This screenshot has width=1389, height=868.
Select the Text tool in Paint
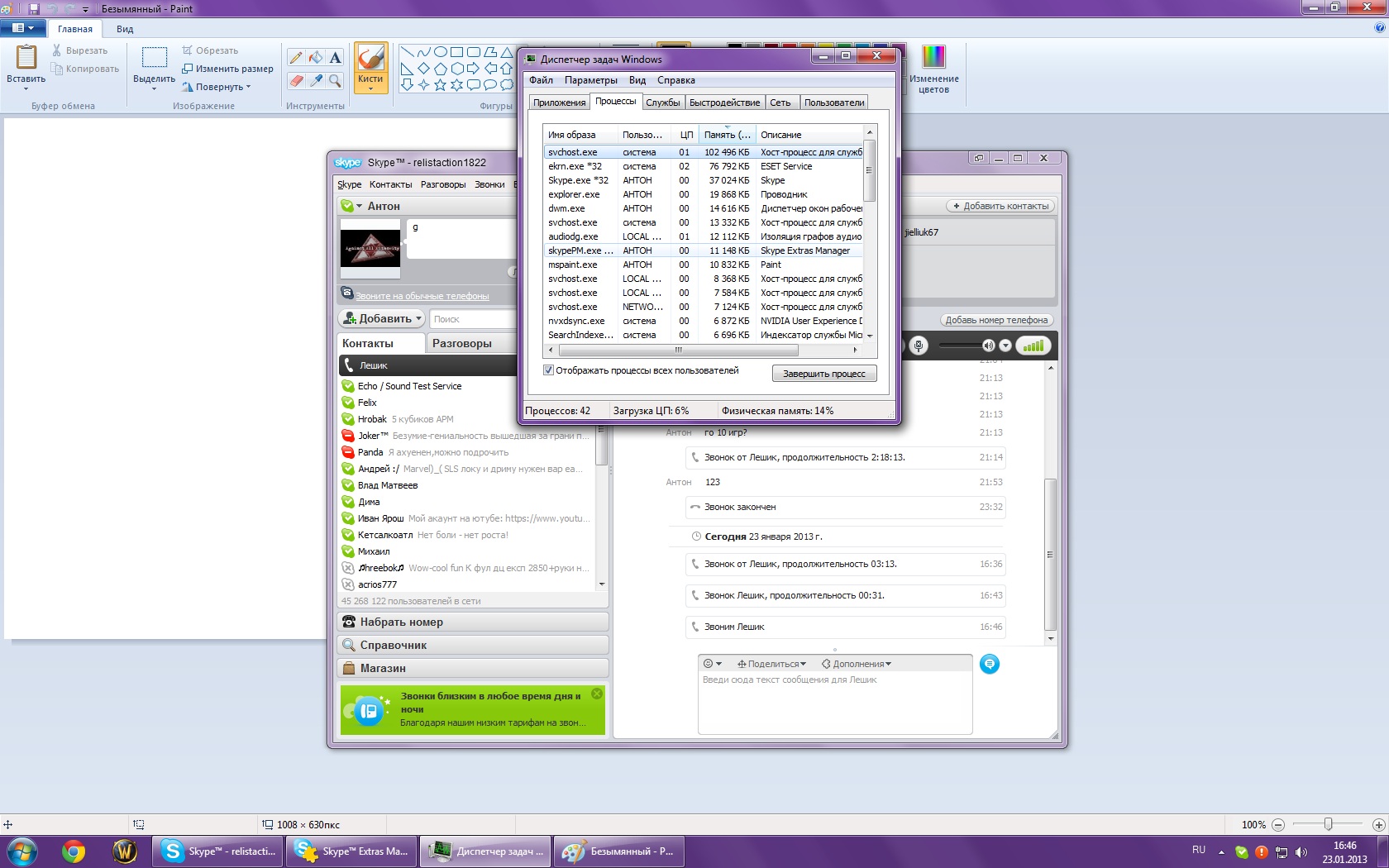click(335, 57)
